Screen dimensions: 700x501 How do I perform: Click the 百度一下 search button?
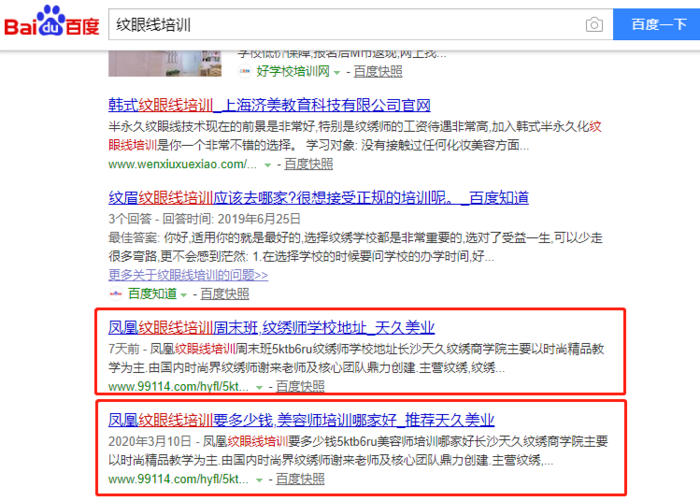tap(656, 24)
